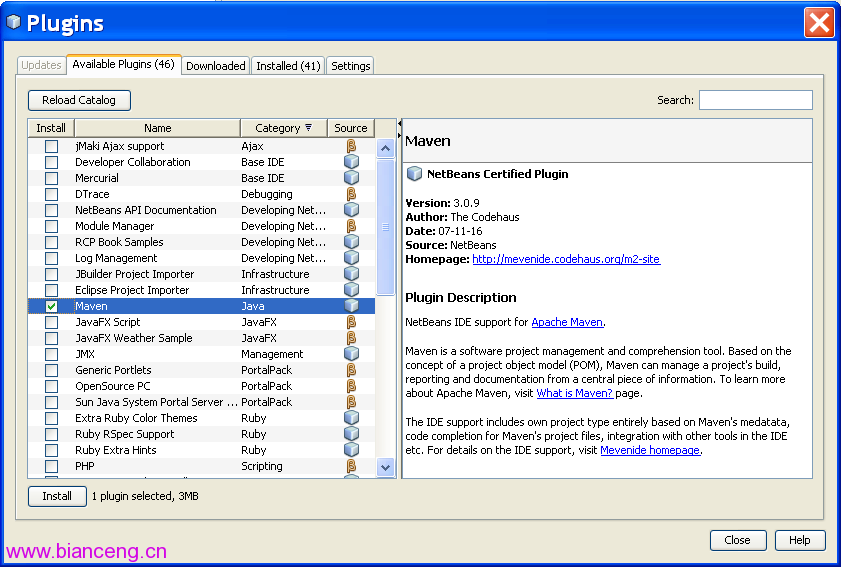
Task: Click the cube source icon for Developer Collaboration
Action: pos(351,162)
